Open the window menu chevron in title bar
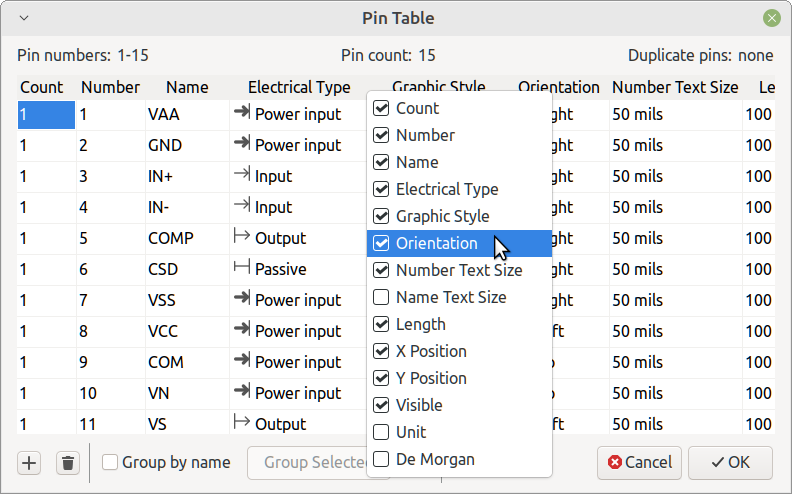 tap(24, 18)
